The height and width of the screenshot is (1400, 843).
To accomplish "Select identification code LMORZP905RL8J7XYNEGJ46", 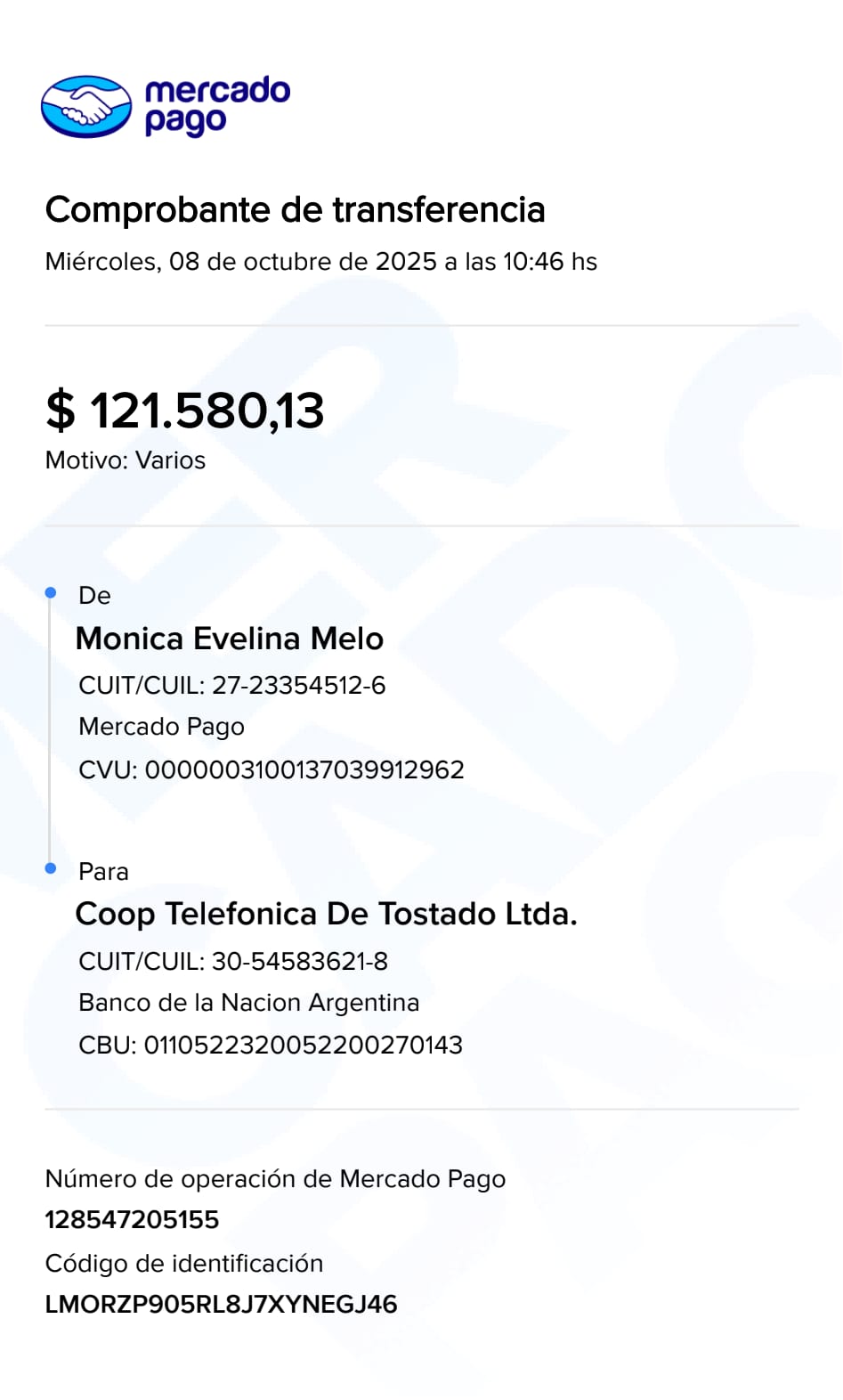I will 221,1305.
